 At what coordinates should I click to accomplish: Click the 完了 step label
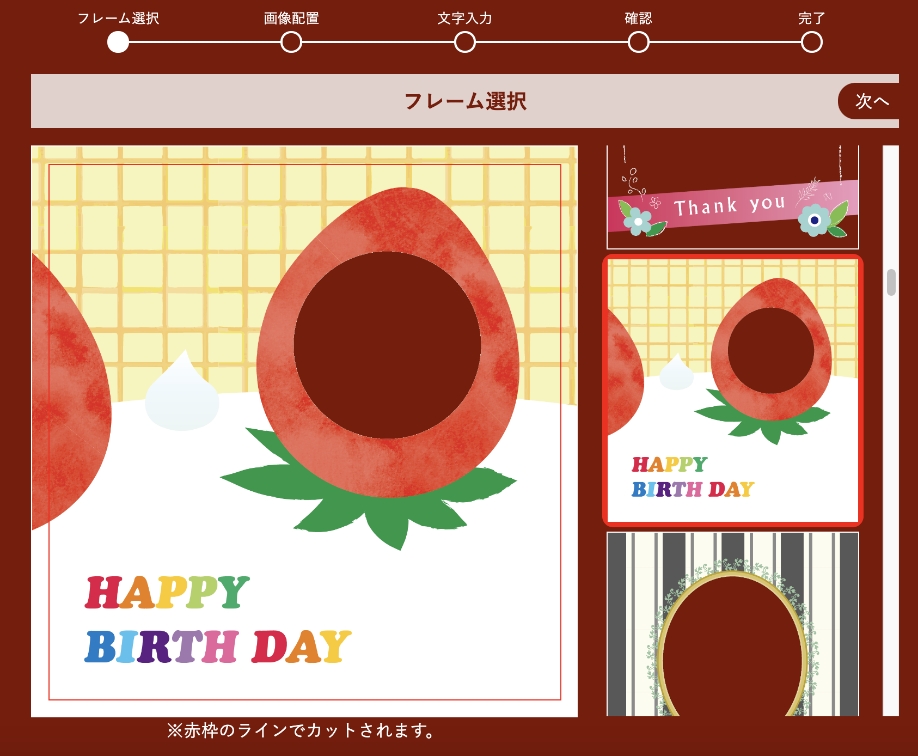[x=811, y=18]
